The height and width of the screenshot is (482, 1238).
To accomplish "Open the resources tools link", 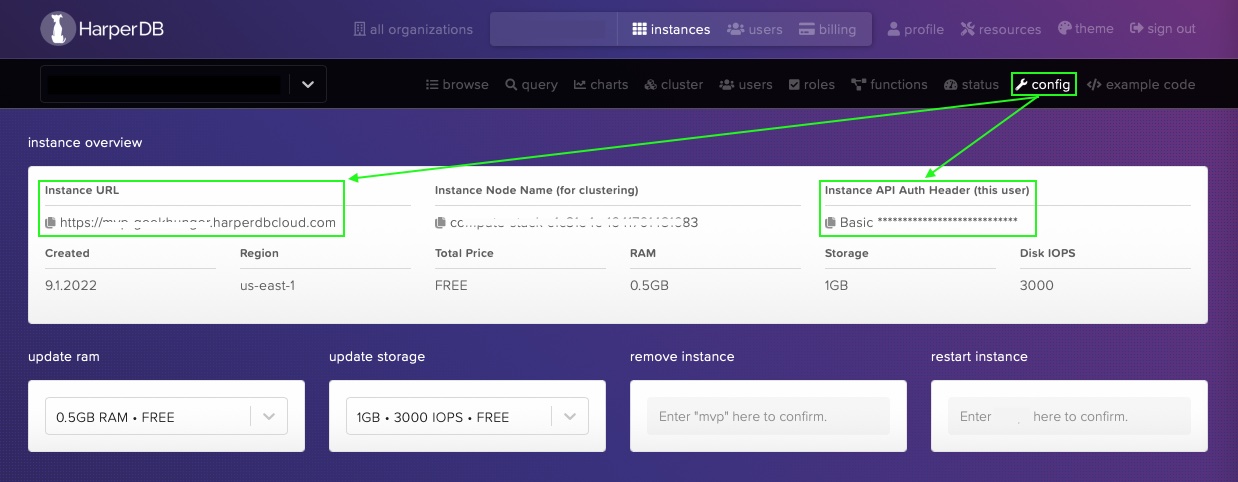I will tap(1000, 29).
